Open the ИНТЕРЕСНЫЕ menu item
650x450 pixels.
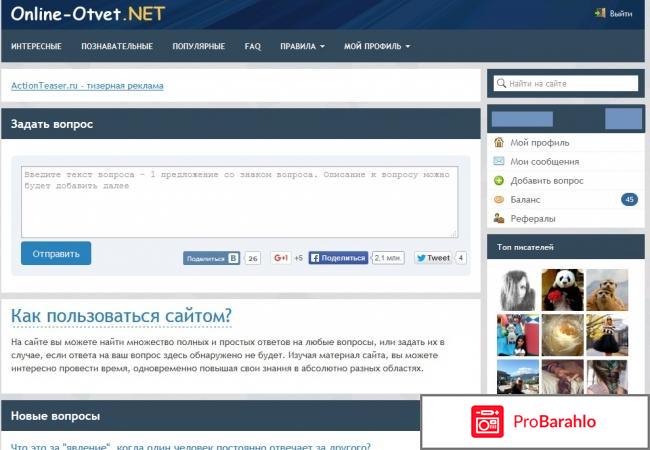(36, 46)
